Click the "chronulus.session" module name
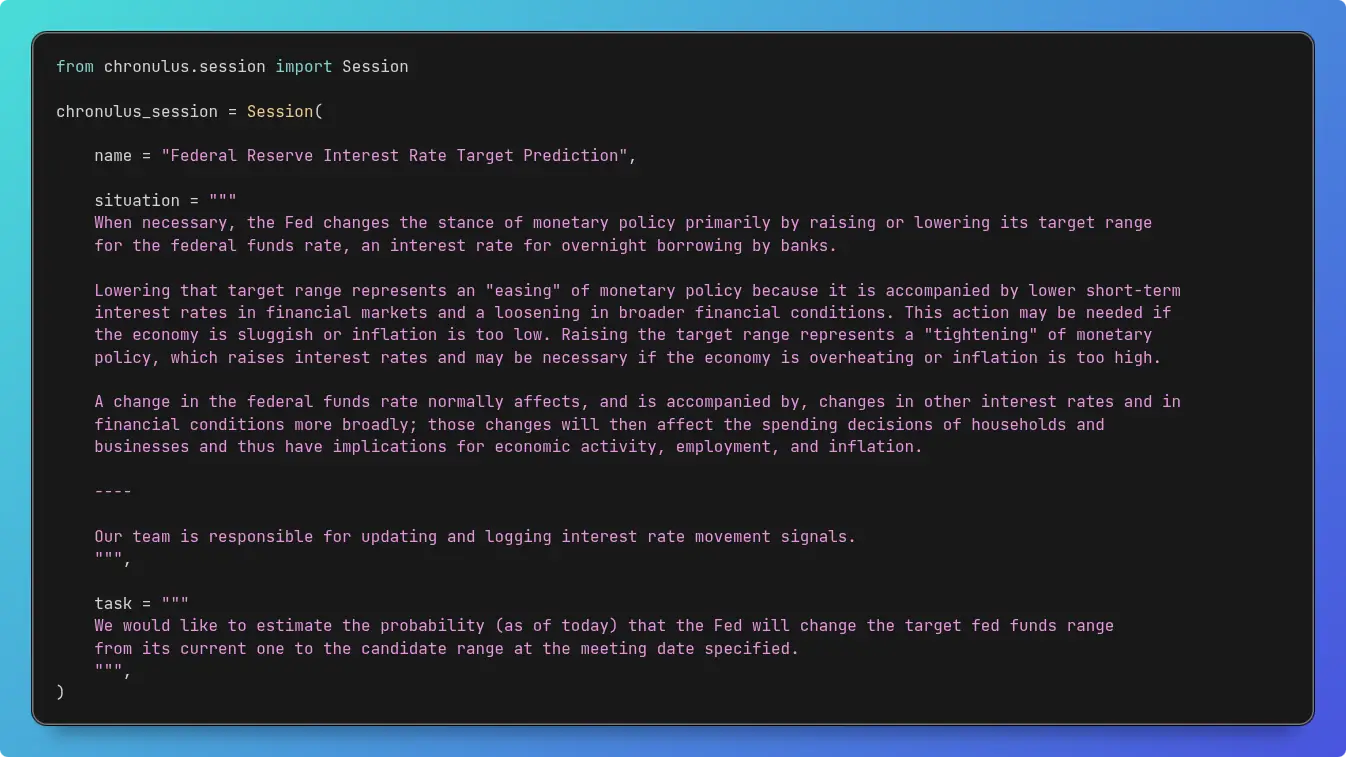Screen dimensions: 1346x757 [185, 67]
